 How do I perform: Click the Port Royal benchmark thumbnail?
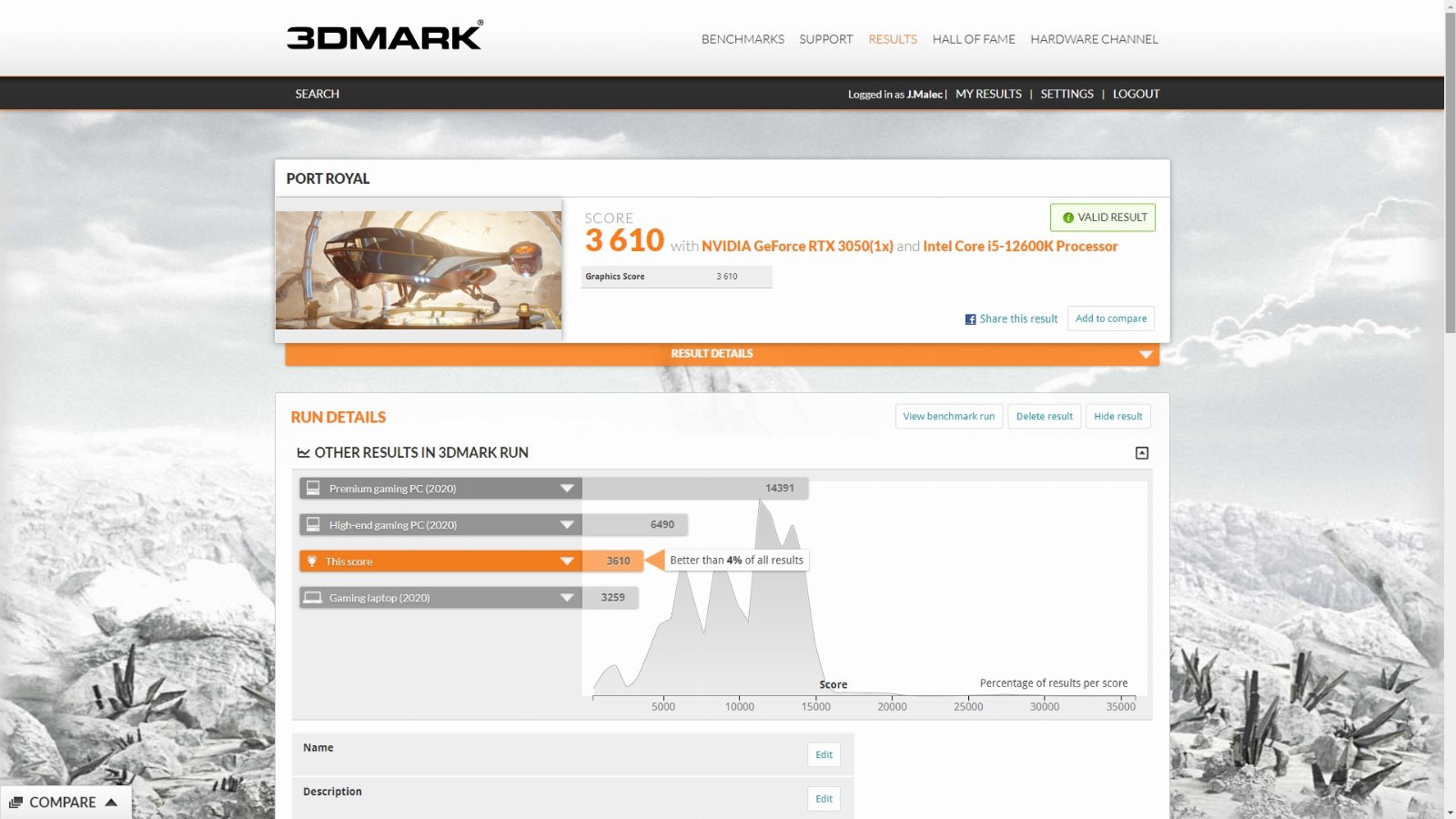coord(419,270)
